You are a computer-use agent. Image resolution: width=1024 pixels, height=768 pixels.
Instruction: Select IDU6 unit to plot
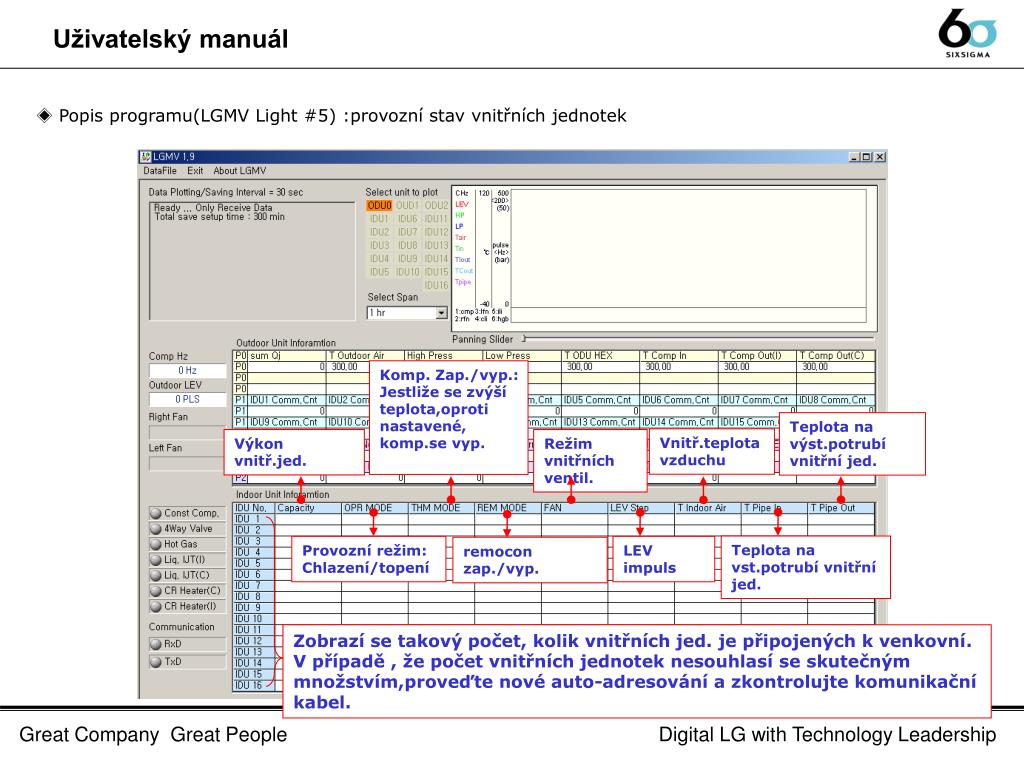coord(408,219)
